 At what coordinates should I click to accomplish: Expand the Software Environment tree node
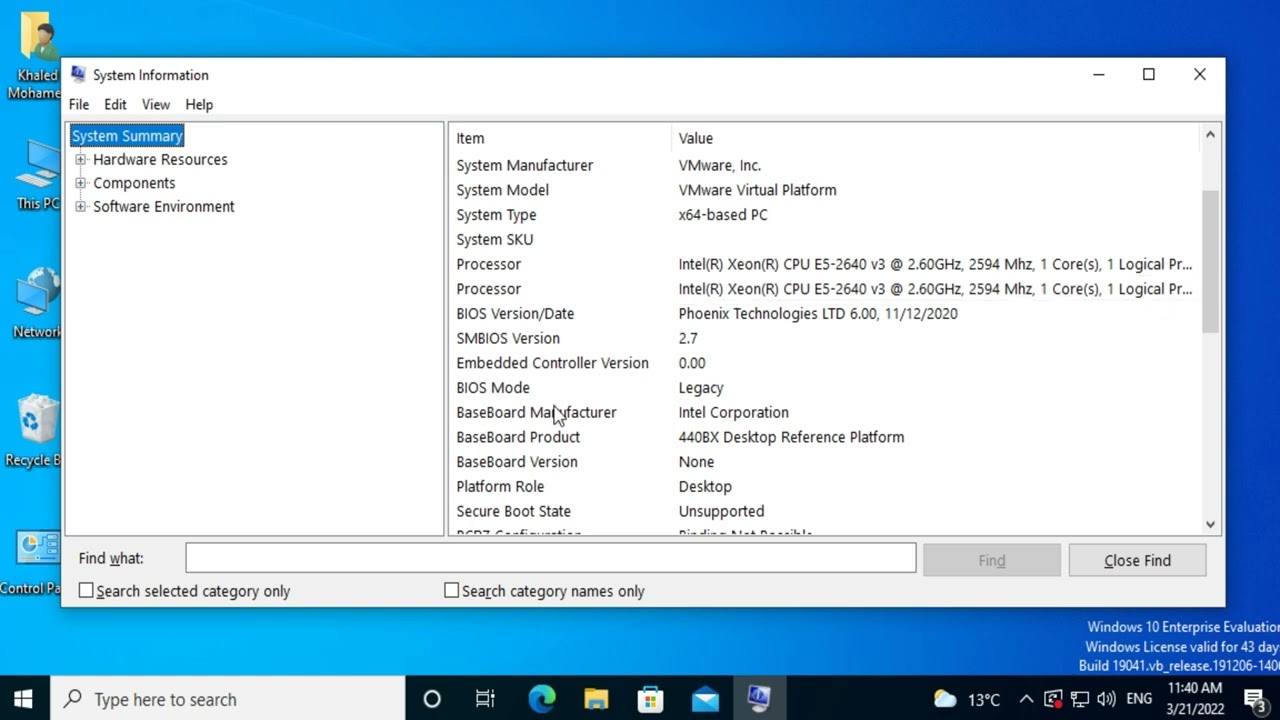[x=80, y=207]
